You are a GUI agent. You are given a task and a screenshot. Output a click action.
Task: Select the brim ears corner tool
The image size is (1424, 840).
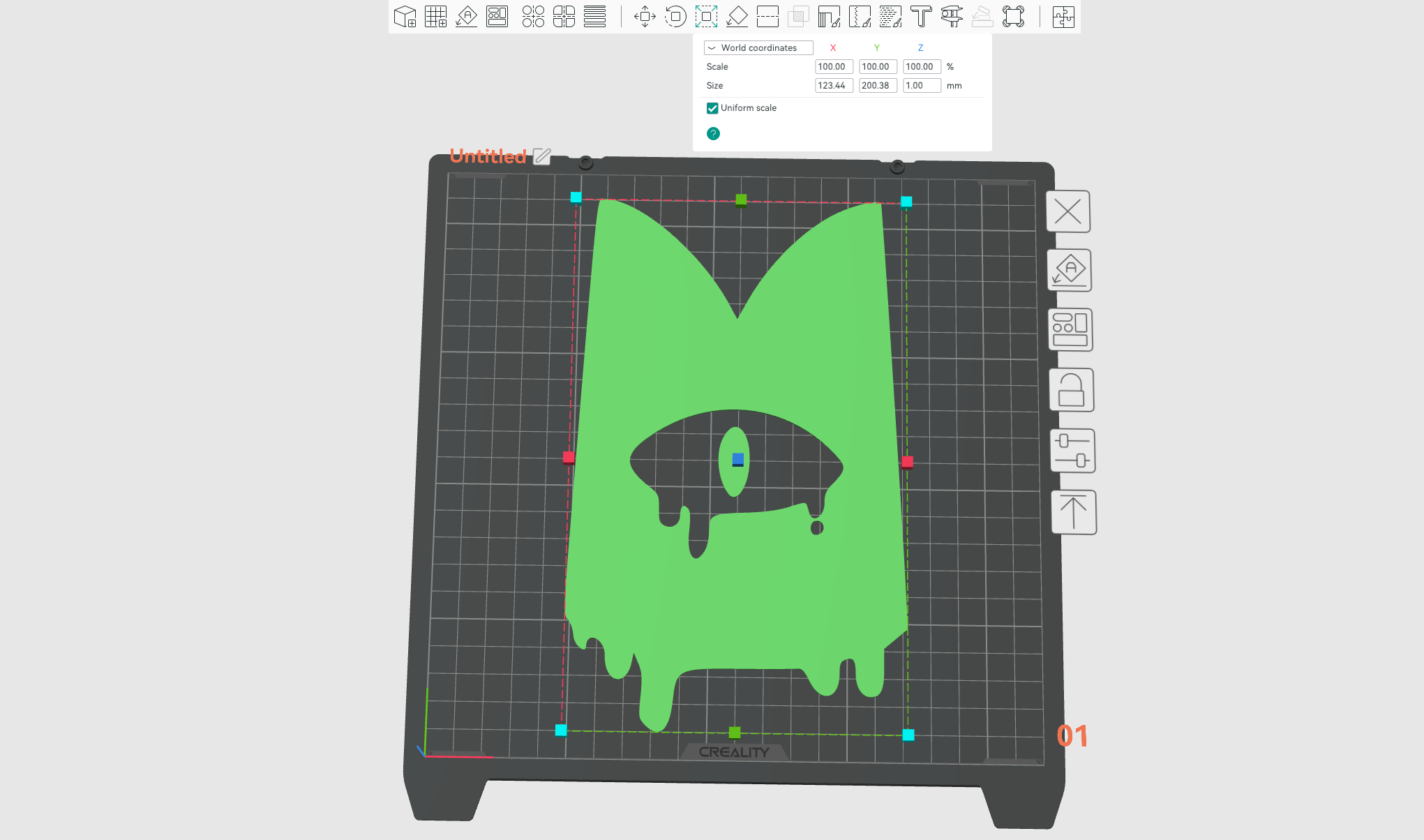[x=1013, y=17]
